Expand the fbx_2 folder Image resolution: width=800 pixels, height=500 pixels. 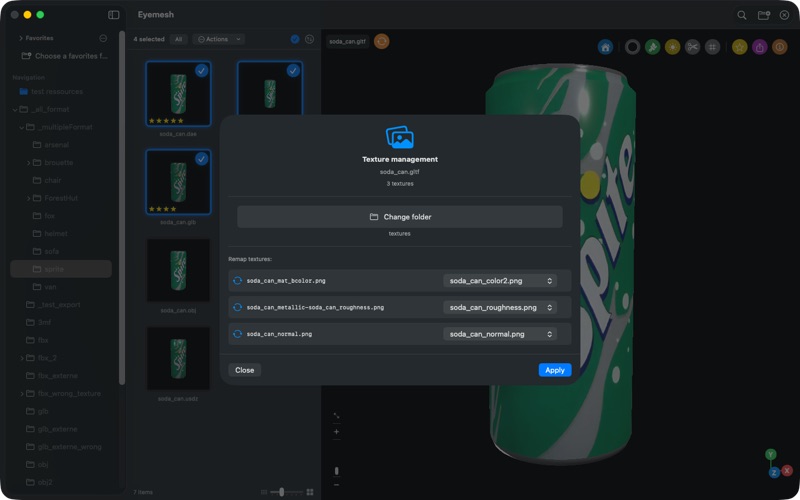tap(22, 358)
